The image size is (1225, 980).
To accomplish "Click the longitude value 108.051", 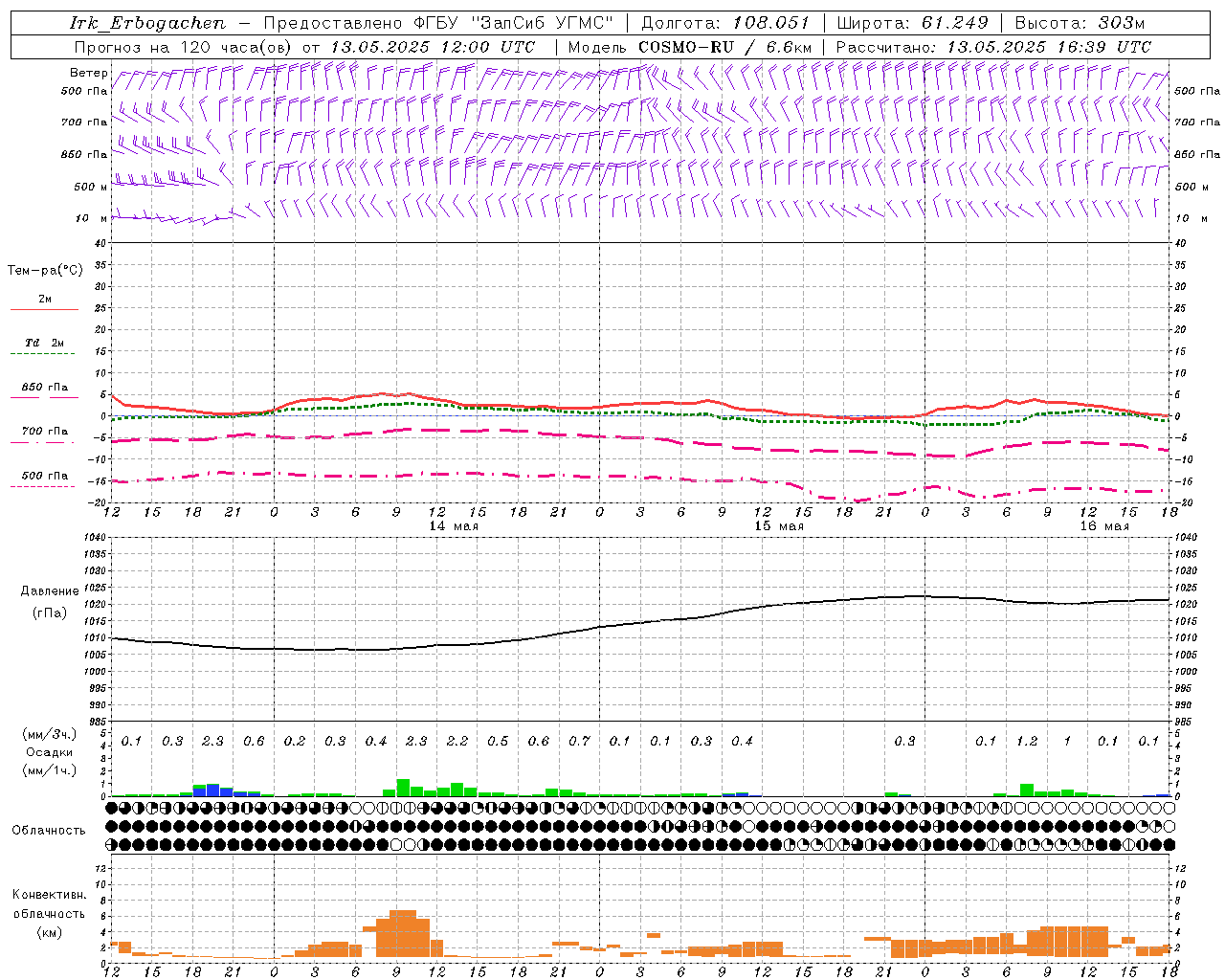I will pos(771,23).
